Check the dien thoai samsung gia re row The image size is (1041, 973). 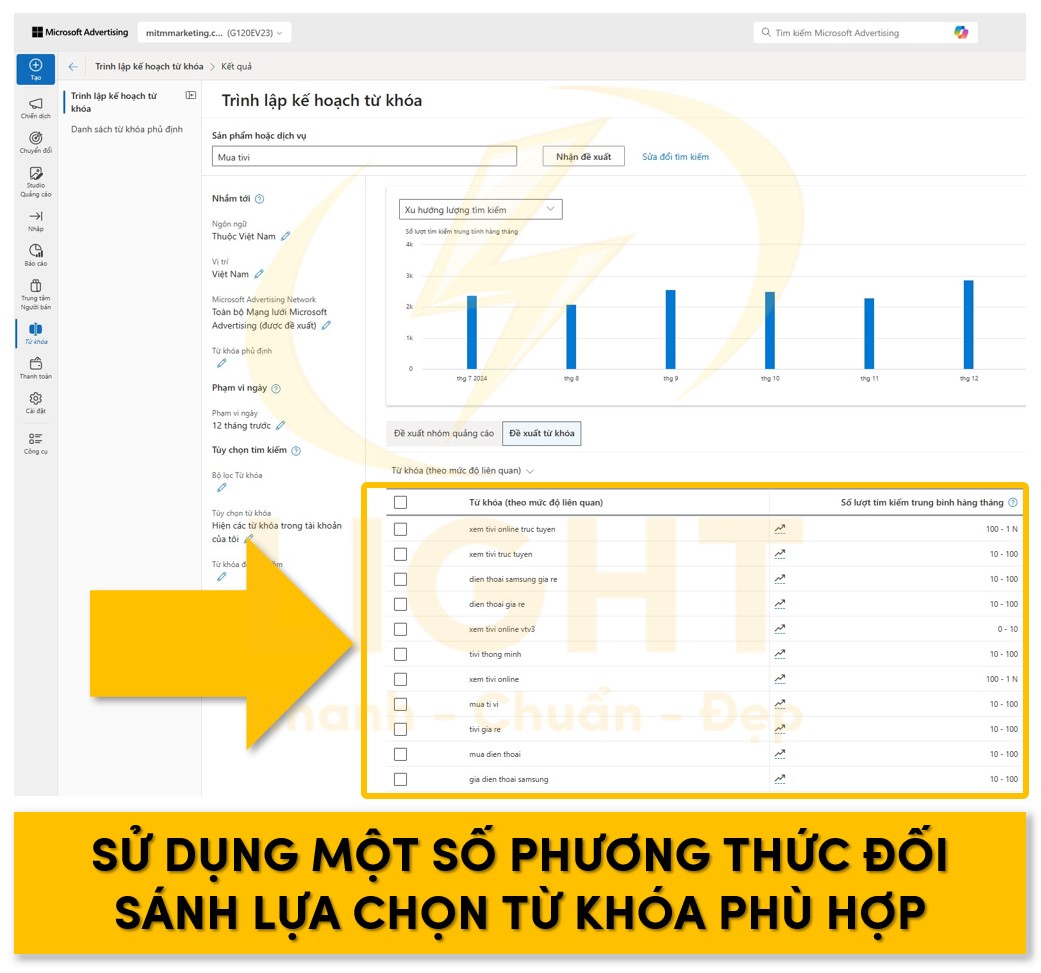point(400,579)
